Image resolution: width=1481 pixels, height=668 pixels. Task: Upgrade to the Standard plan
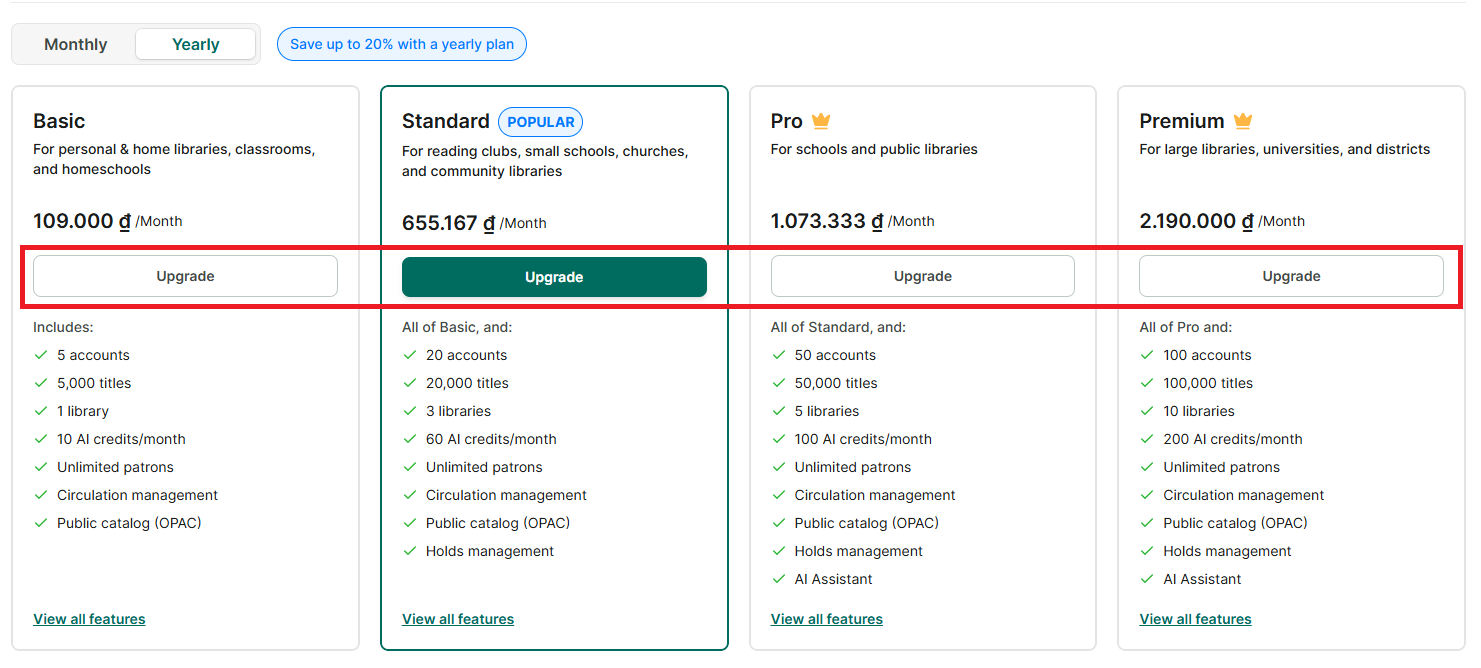click(x=554, y=277)
